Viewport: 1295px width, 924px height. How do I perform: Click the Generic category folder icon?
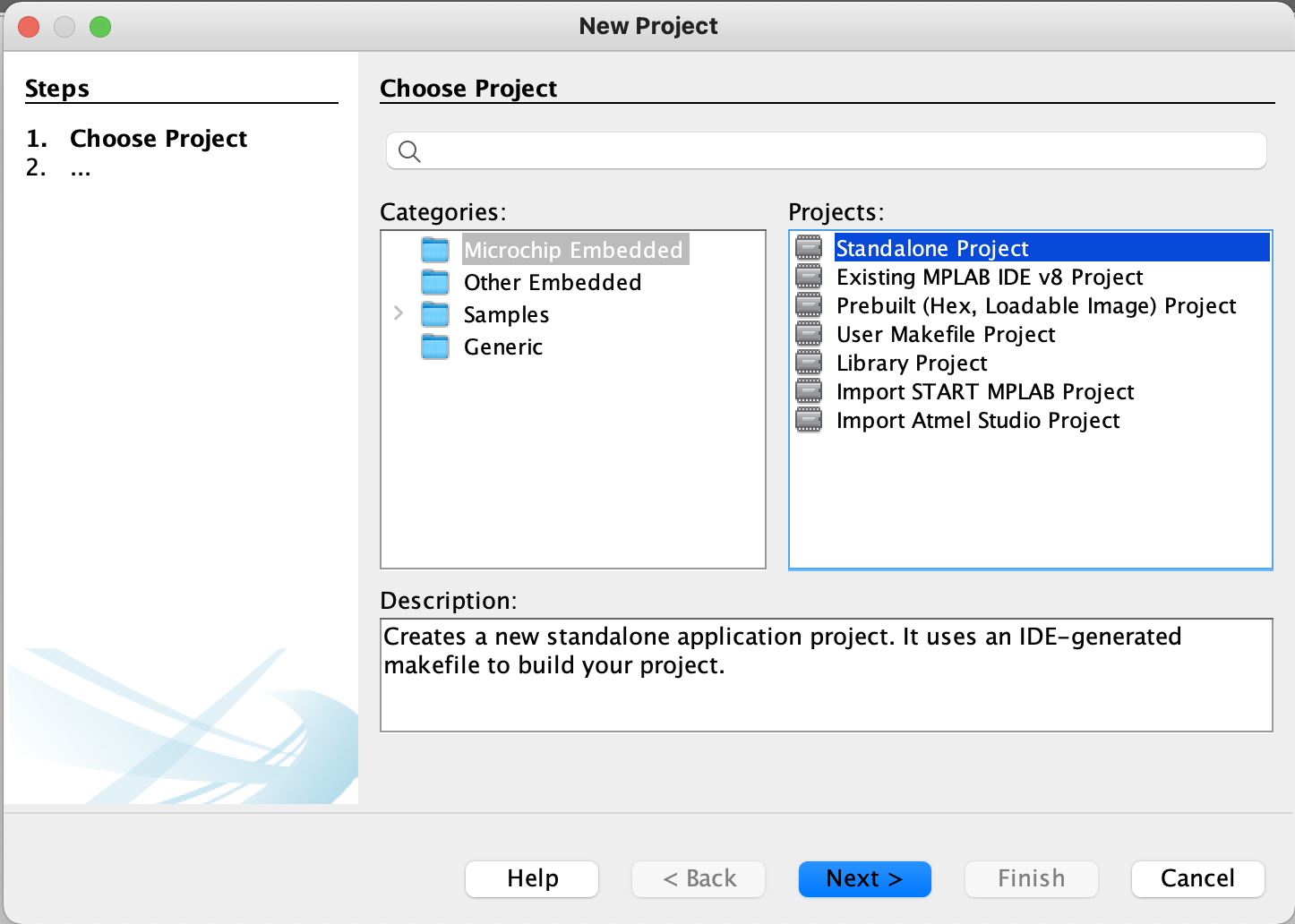click(435, 346)
